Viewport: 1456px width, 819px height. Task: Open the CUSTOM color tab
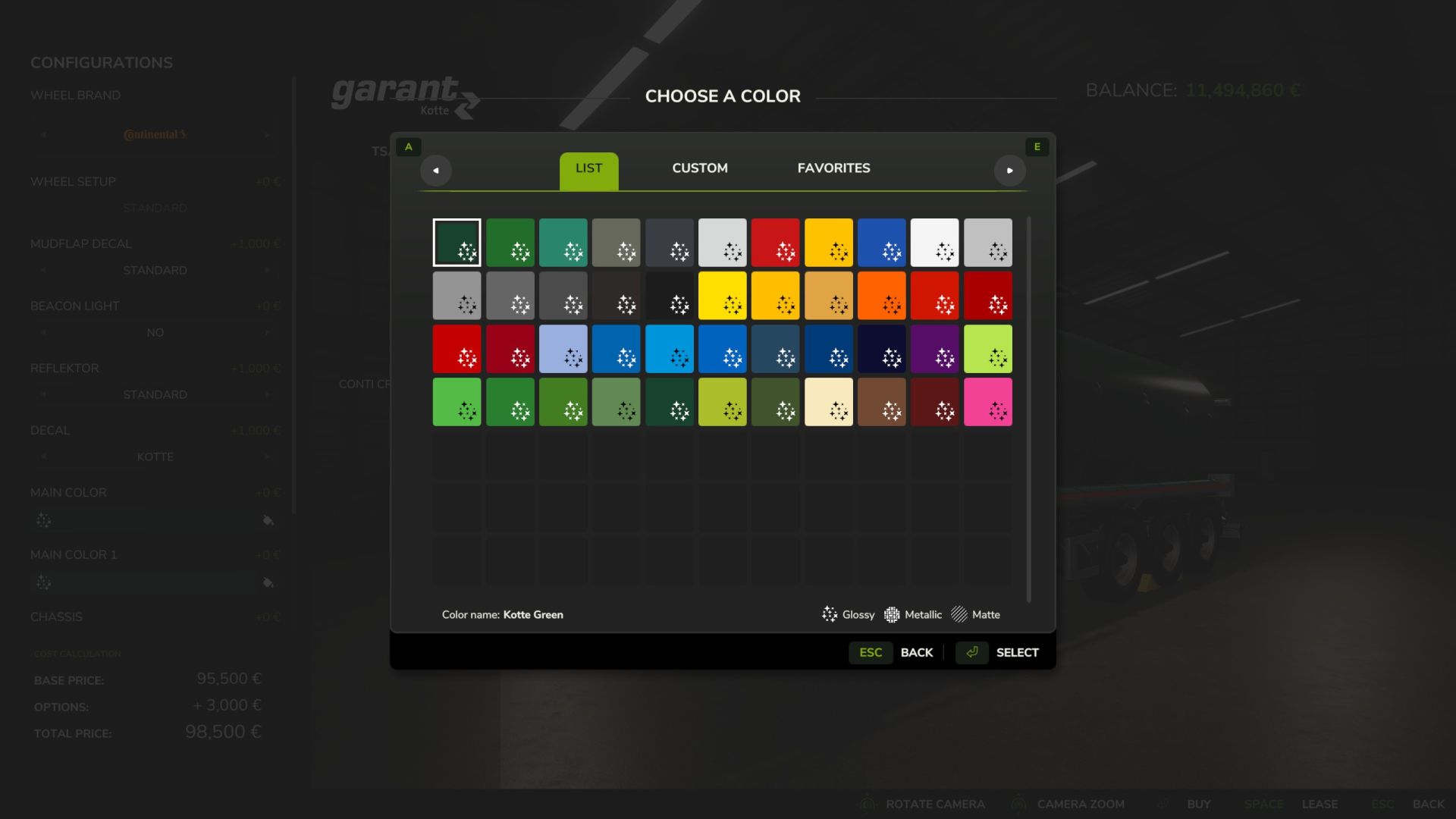click(699, 168)
